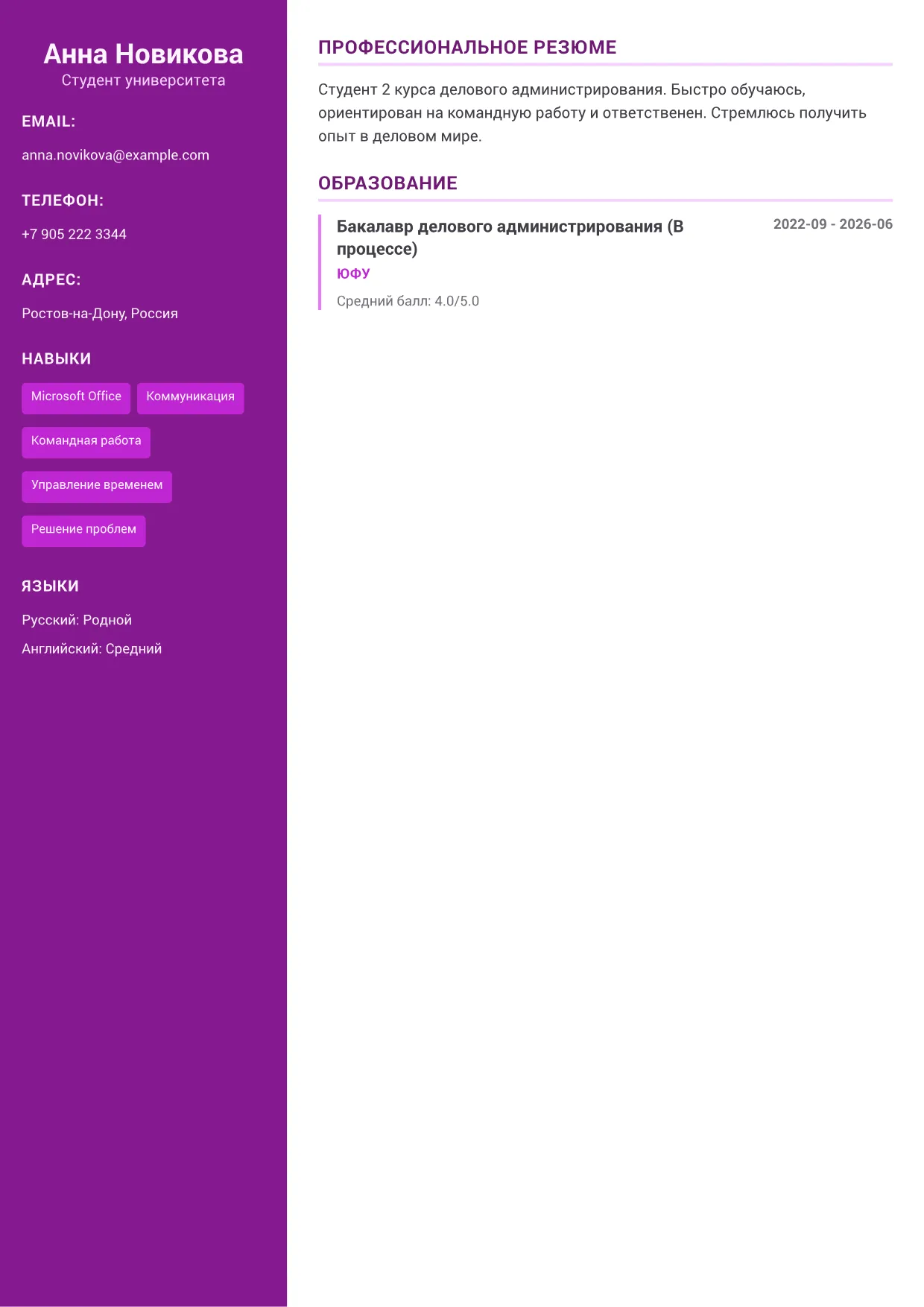Click the line Русский: Родной
The height and width of the screenshot is (1307, 924).
[x=77, y=620]
